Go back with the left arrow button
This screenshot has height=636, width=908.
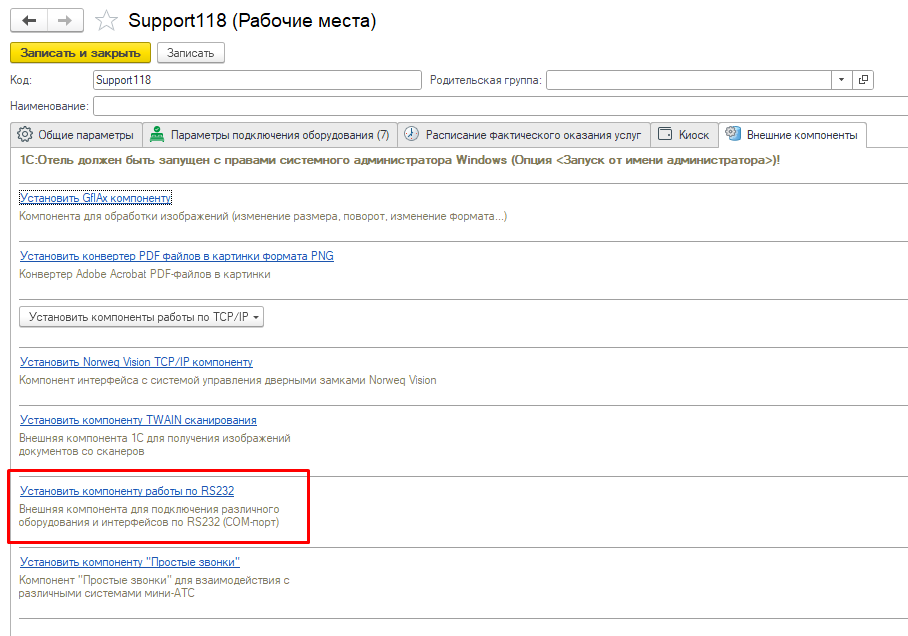pos(29,20)
